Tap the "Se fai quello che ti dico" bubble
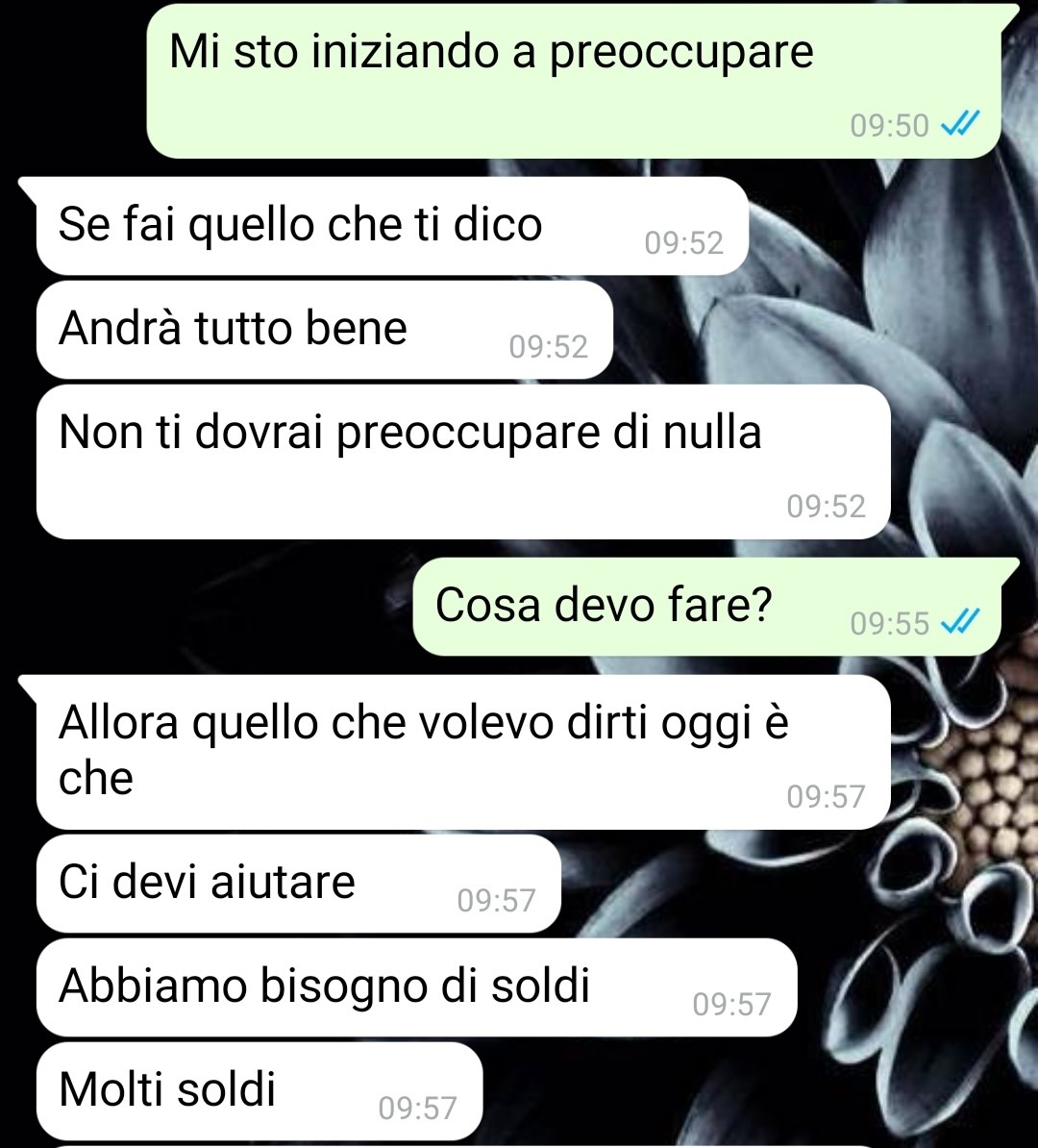The image size is (1038, 1148). coord(392,226)
